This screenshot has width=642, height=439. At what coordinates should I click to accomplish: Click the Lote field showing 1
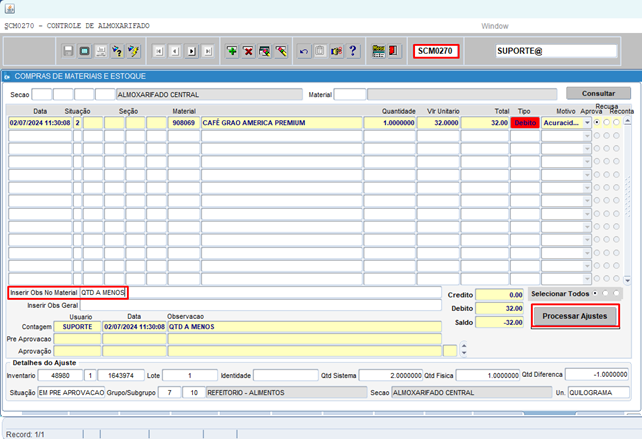click(190, 375)
